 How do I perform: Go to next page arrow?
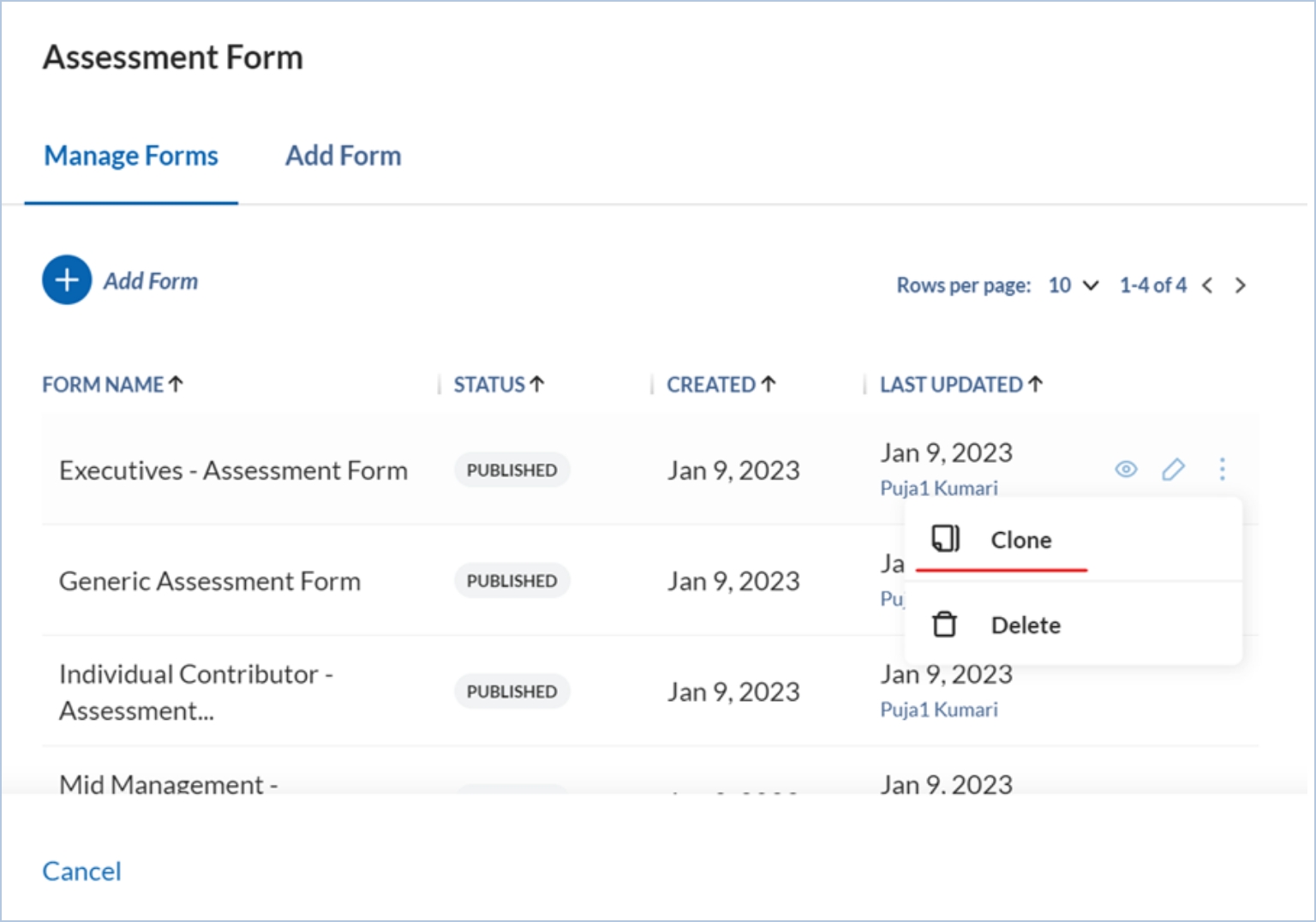(1240, 285)
